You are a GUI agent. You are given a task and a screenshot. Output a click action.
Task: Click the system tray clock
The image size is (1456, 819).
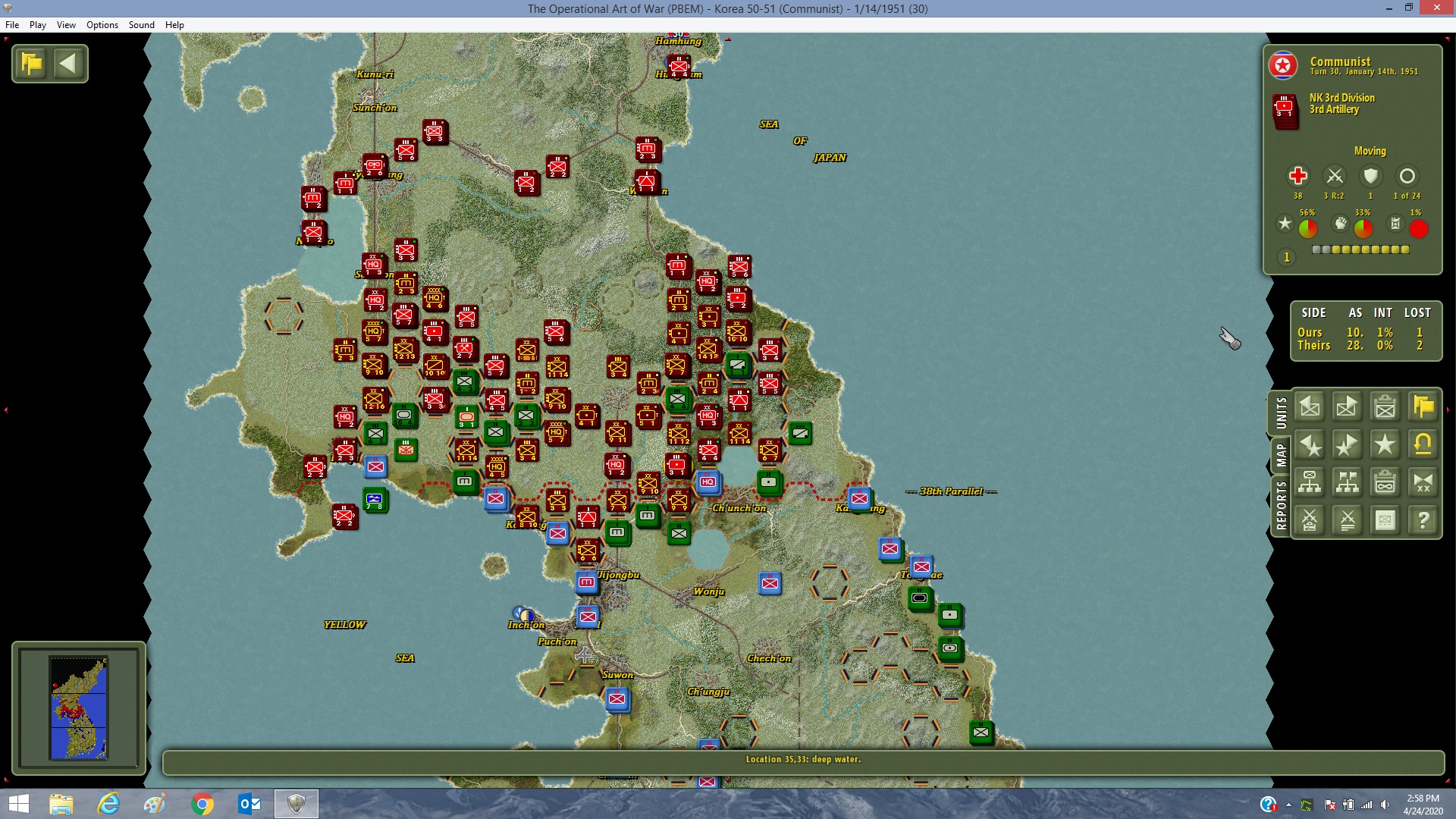pyautogui.click(x=1423, y=805)
